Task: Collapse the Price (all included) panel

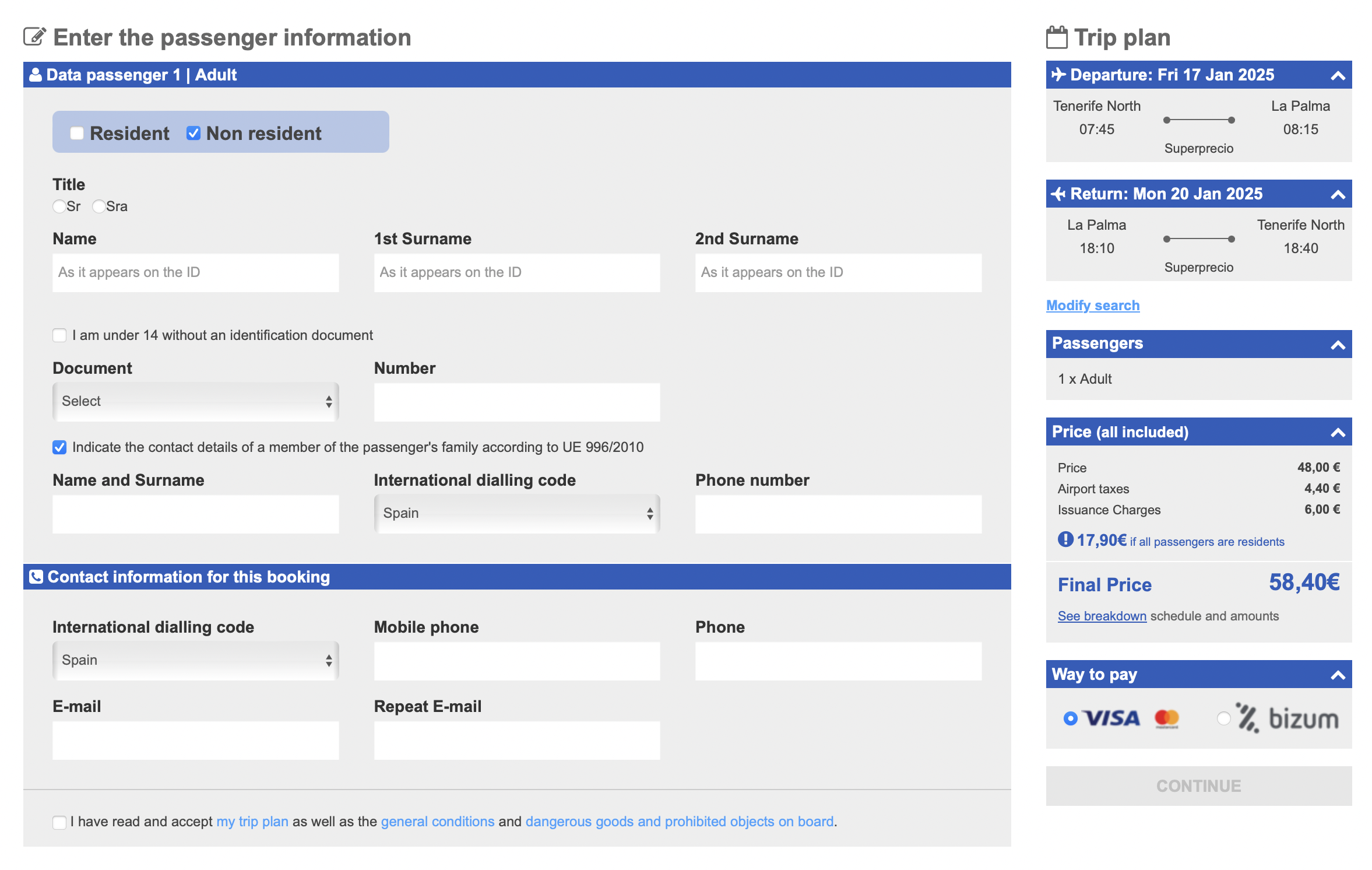Action: point(1338,432)
